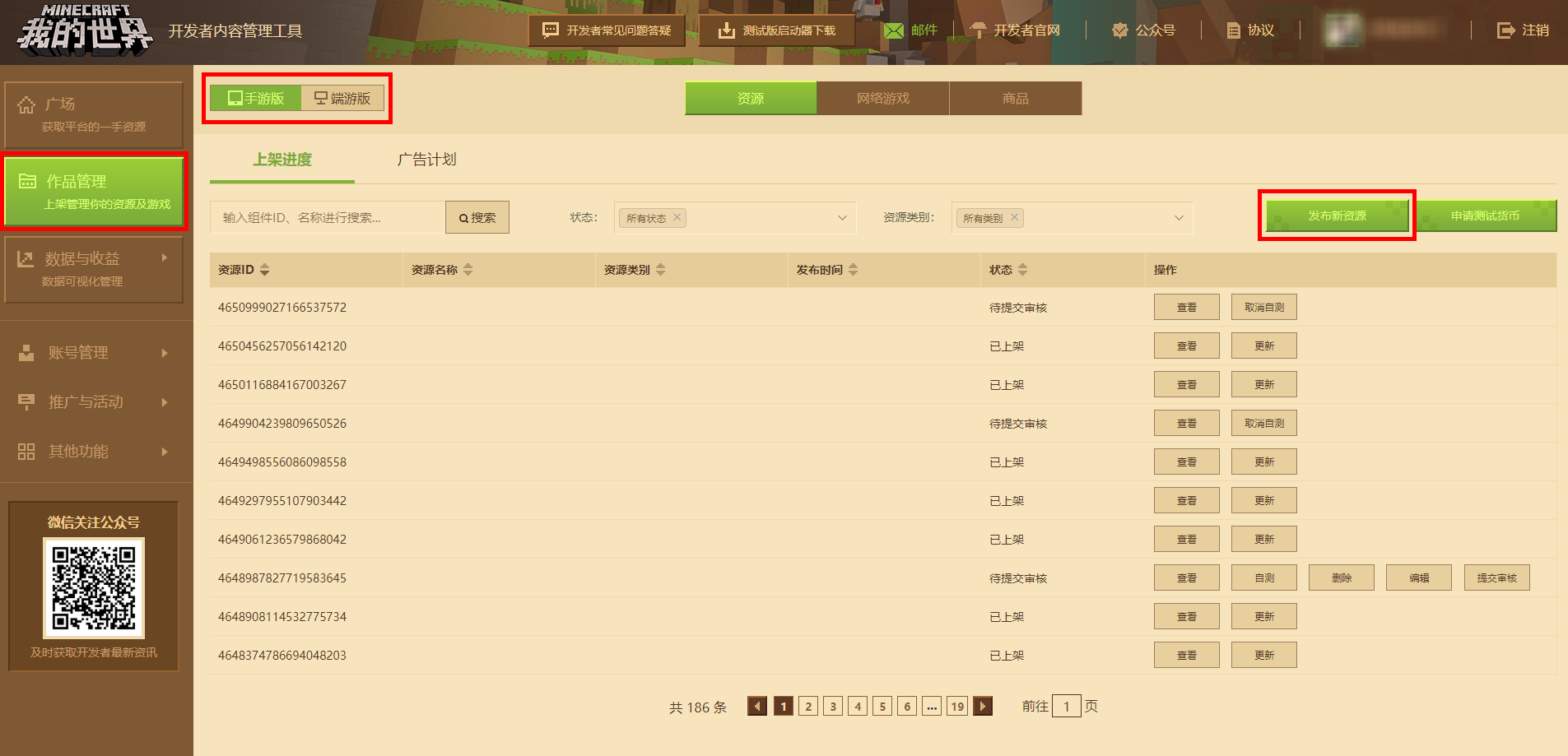Click 取消自测 for resource 4649904239809650526

pos(1263,424)
